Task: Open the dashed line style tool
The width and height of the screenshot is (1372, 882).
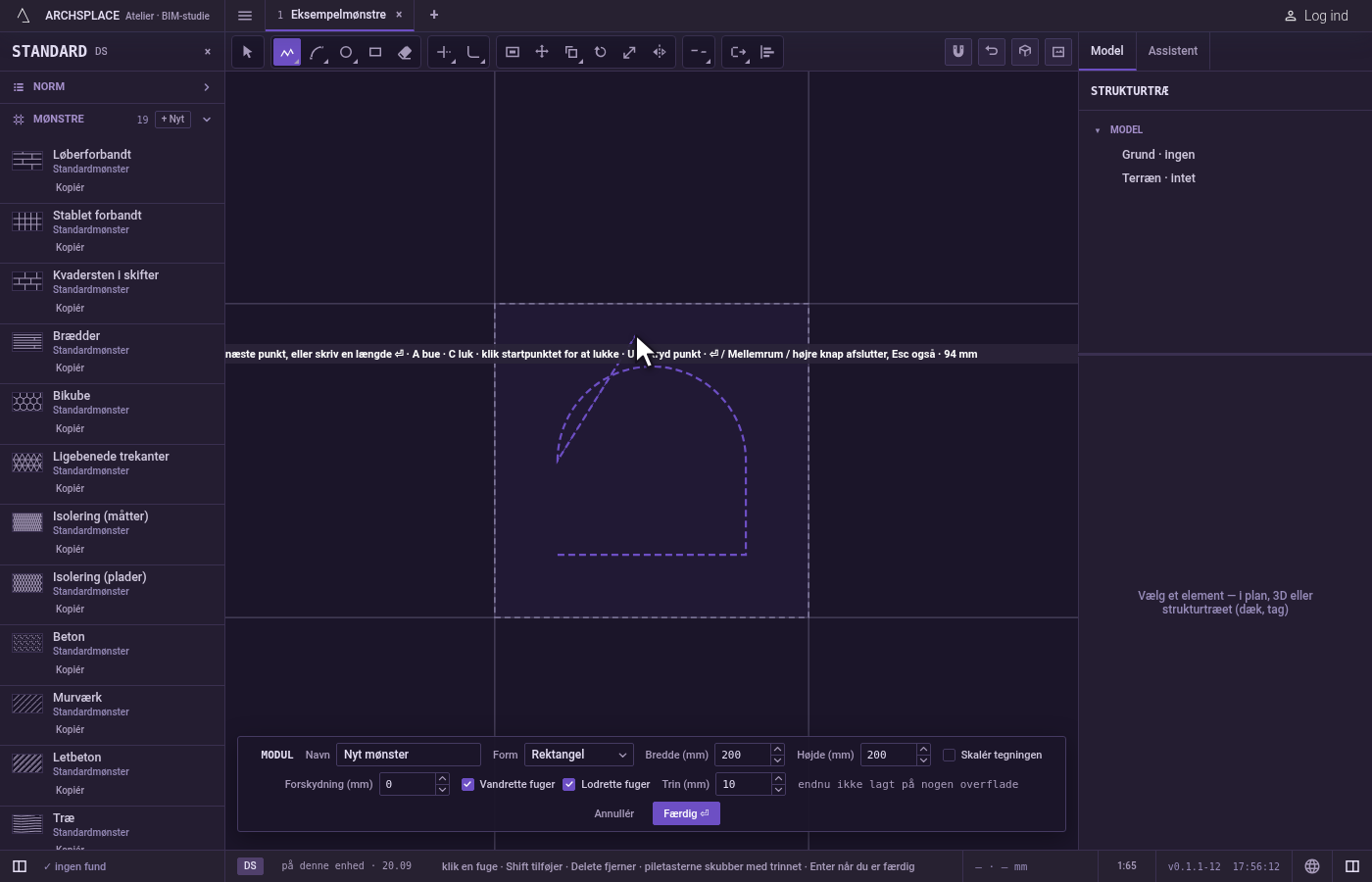Action: (698, 52)
